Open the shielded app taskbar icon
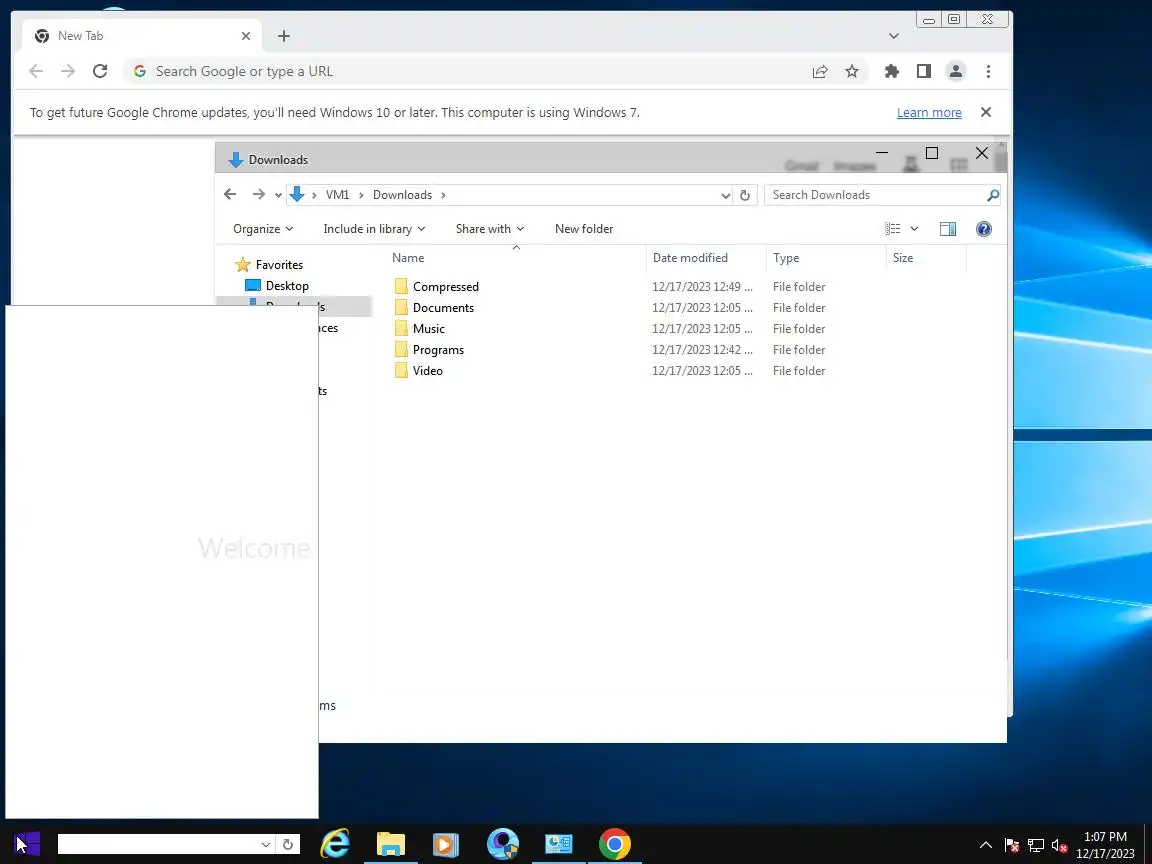 503,843
